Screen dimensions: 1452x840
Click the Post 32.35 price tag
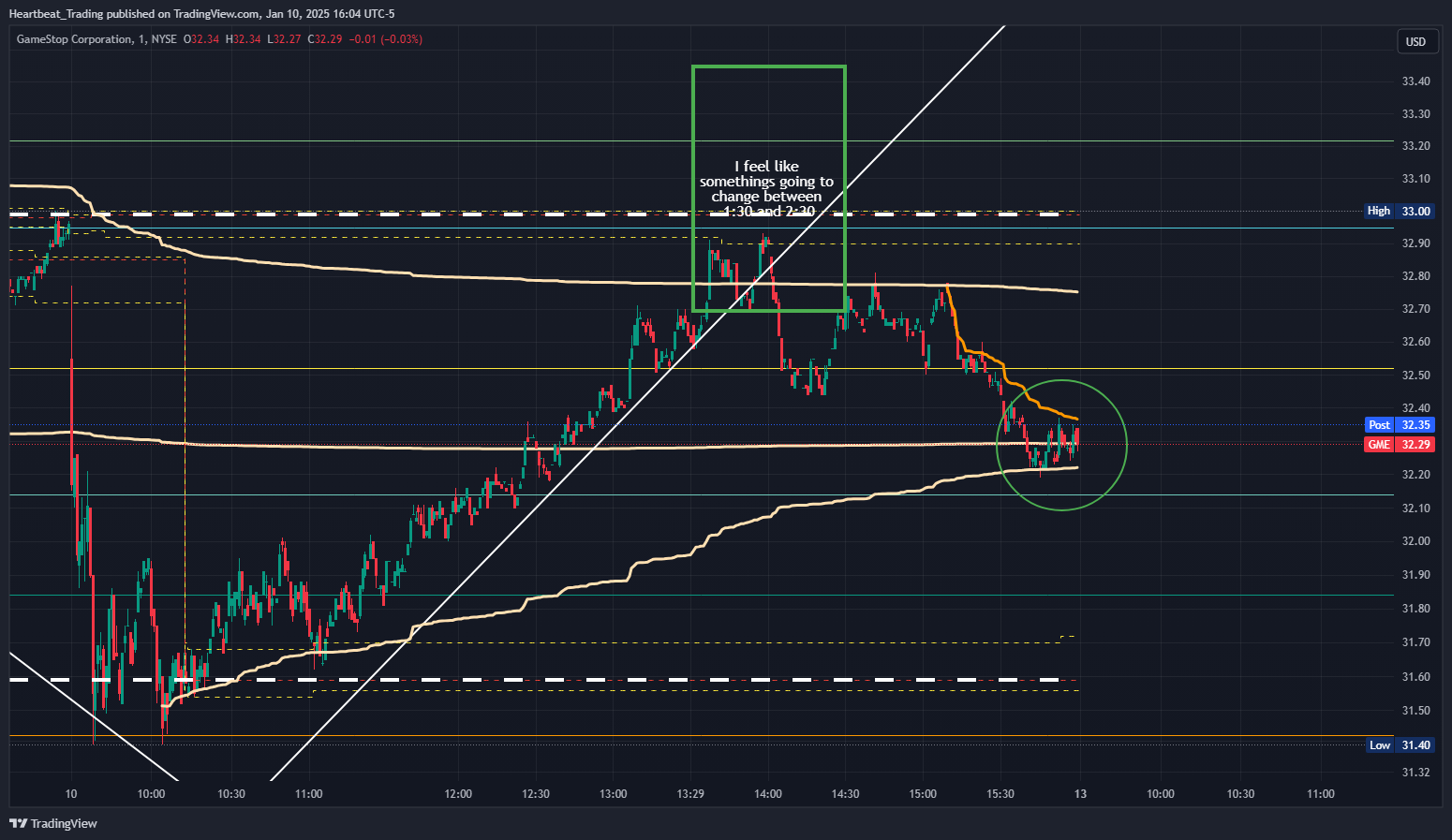click(x=1400, y=425)
